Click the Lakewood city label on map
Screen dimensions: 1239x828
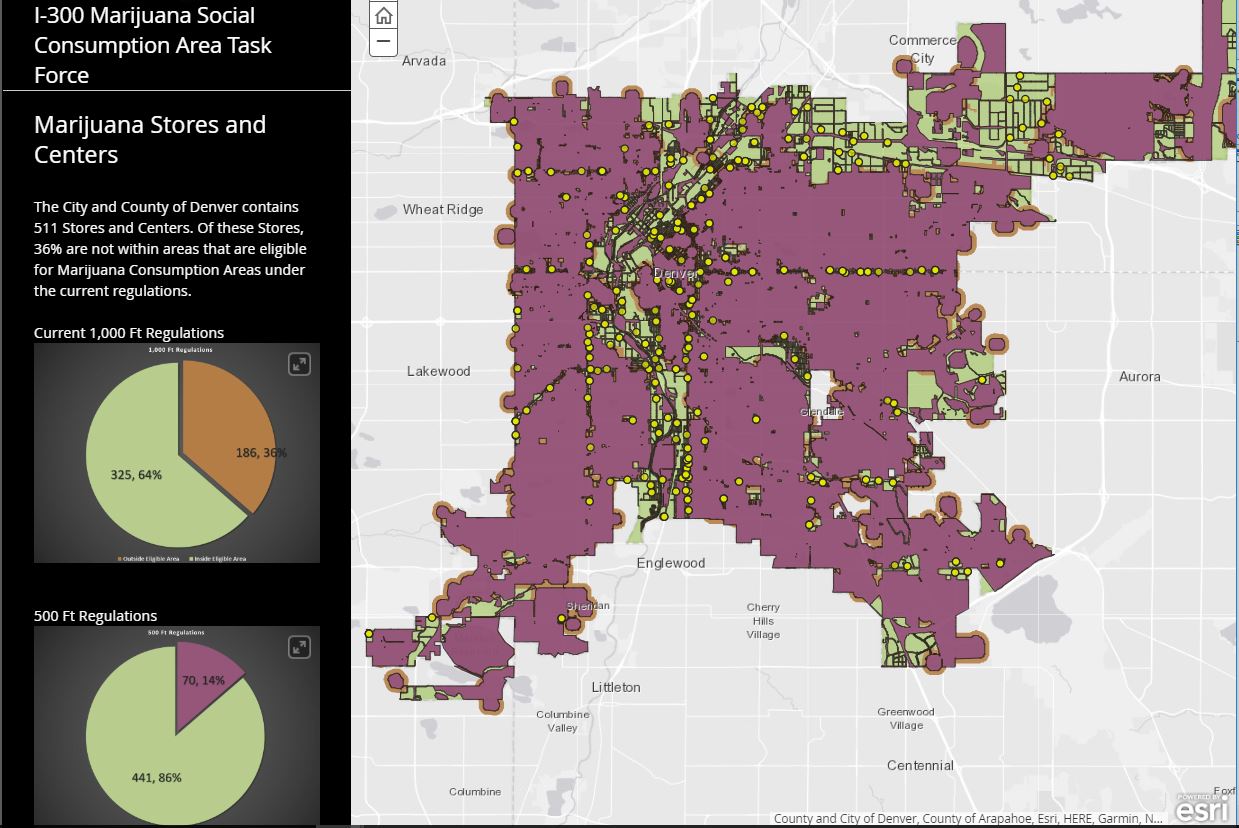(438, 371)
